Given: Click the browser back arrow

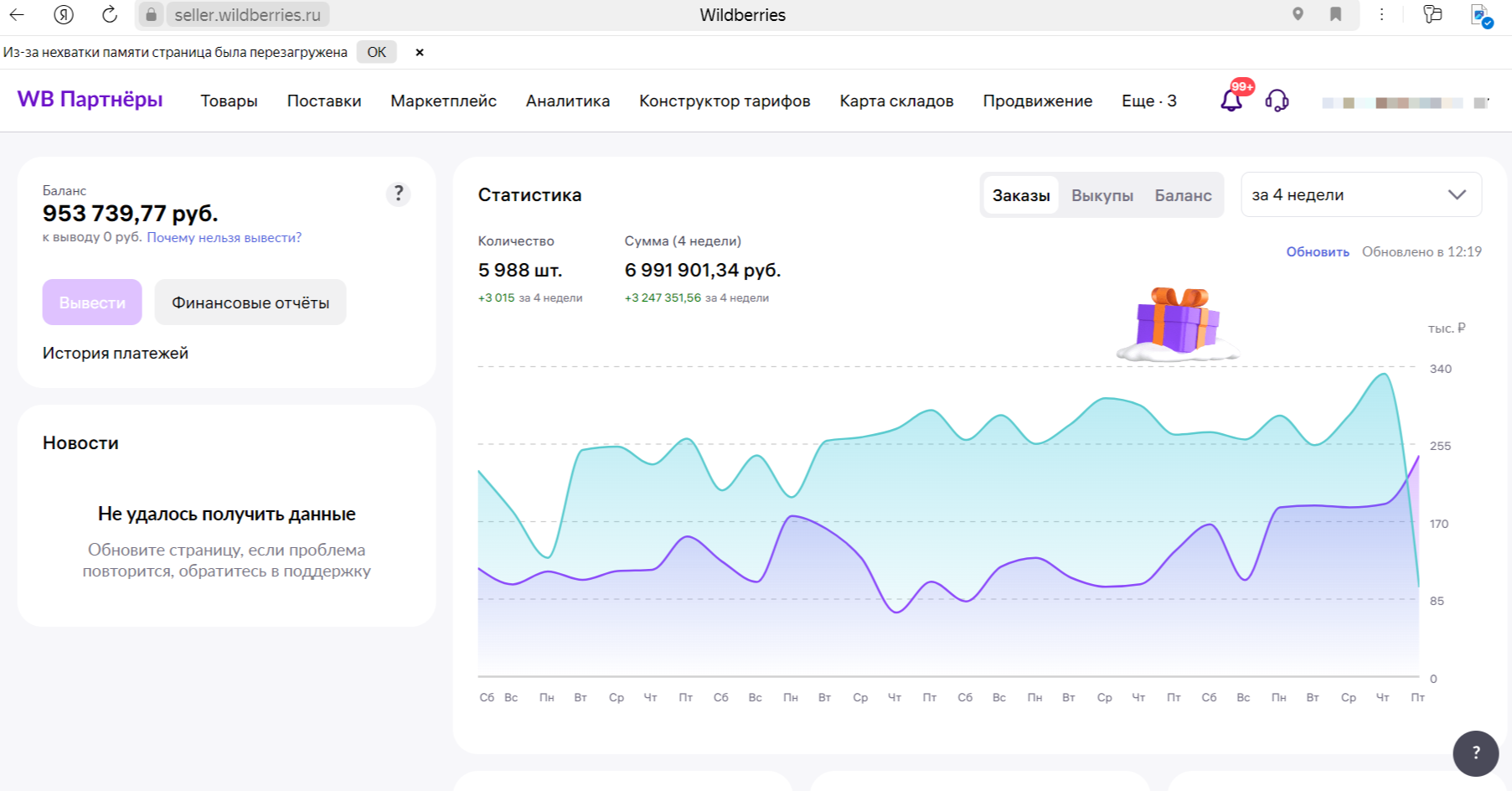Looking at the screenshot, I should [17, 14].
